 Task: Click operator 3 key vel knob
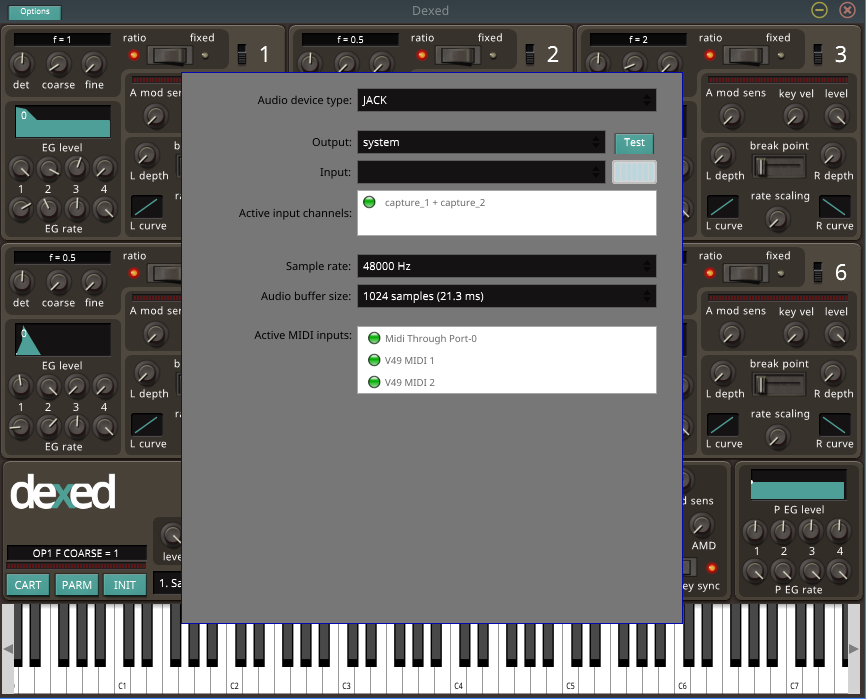pyautogui.click(x=795, y=116)
